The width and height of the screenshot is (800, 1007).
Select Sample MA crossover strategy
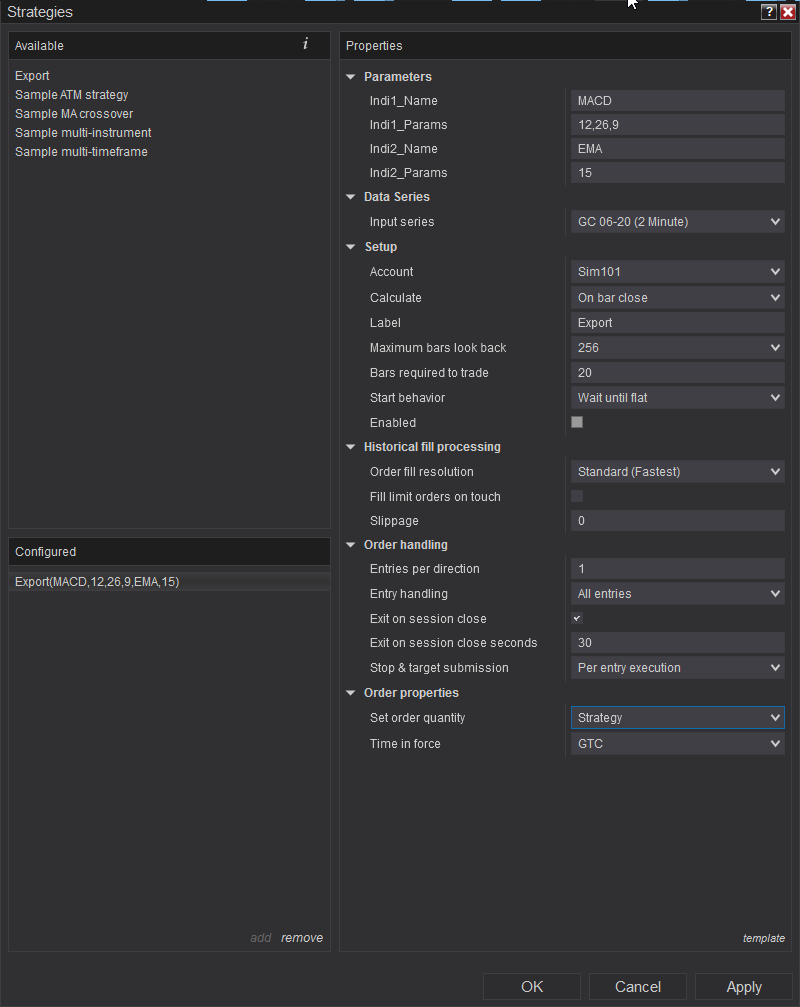(74, 114)
